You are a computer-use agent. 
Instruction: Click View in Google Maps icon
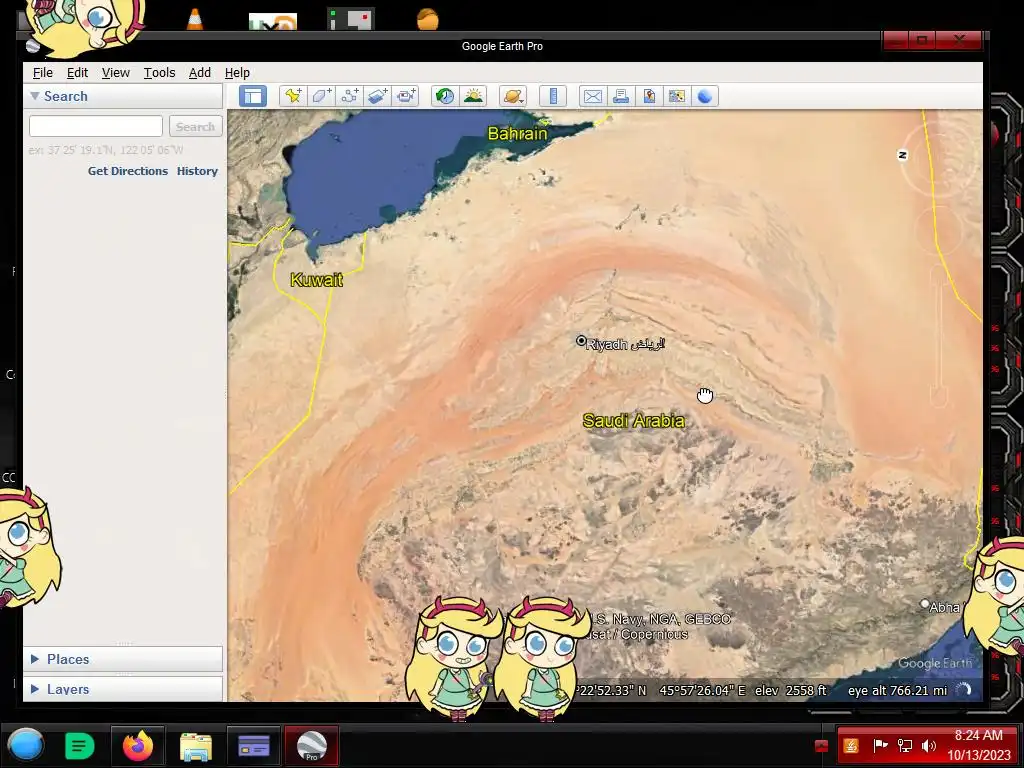pos(677,97)
